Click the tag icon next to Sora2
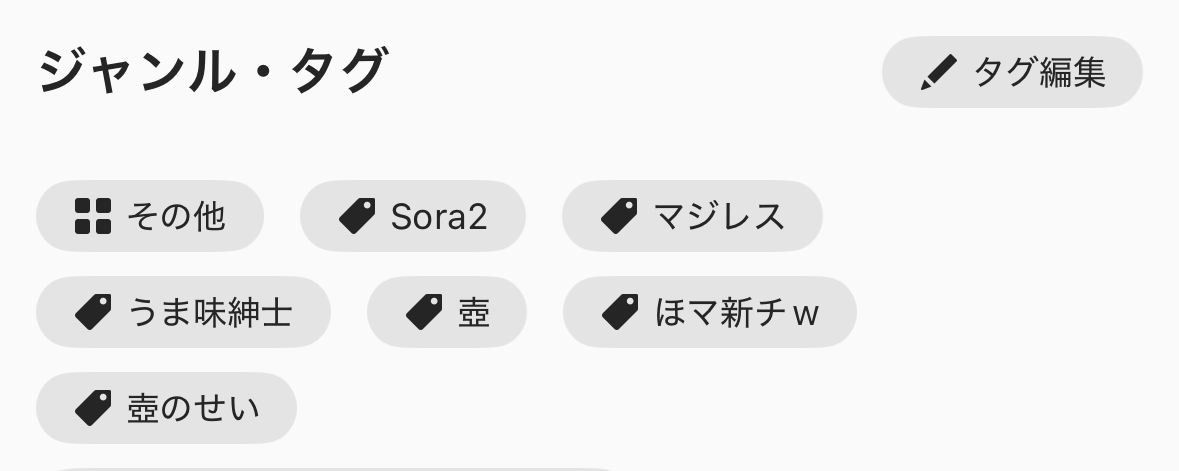This screenshot has height=471, width=1179. (357, 216)
